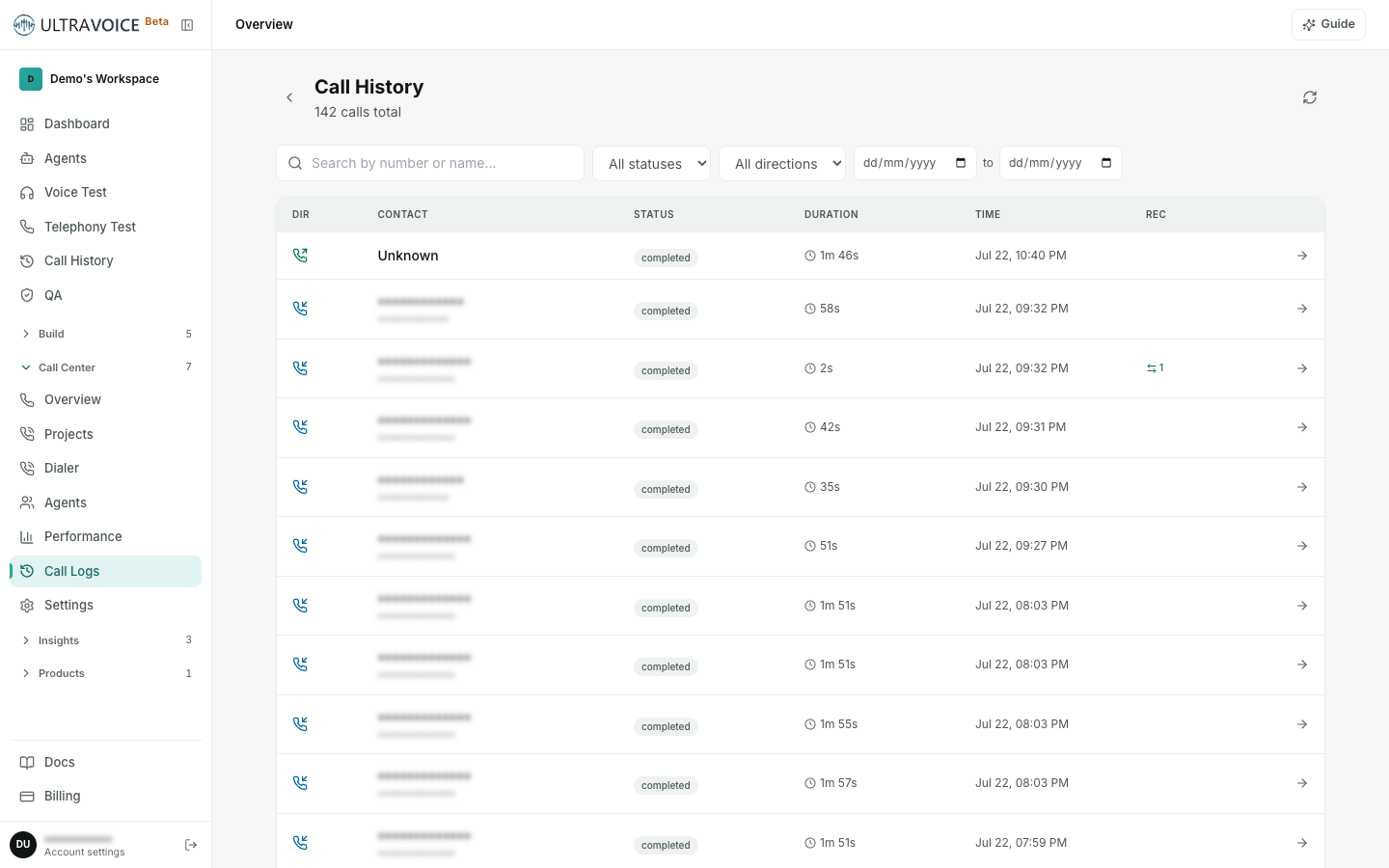Open QA section
Image resolution: width=1389 pixels, height=868 pixels.
tap(105, 295)
